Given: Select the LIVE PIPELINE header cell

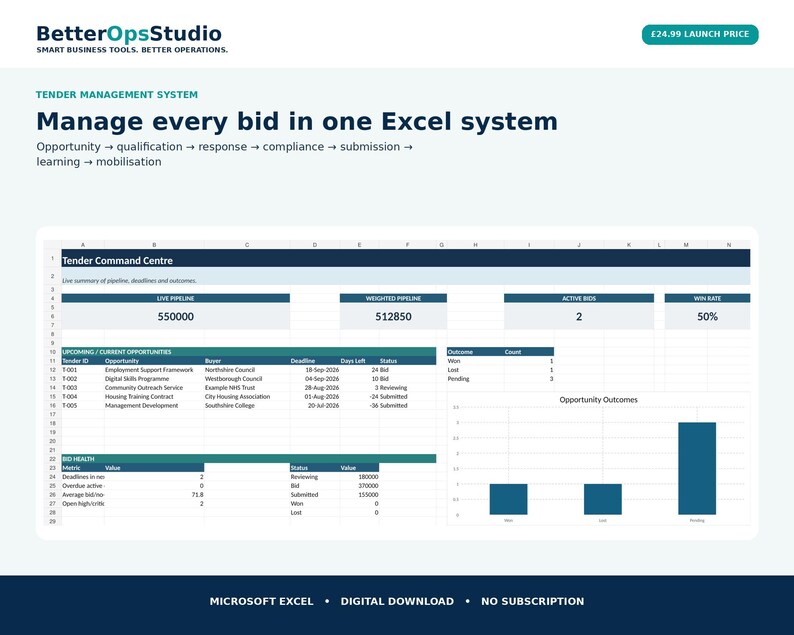Looking at the screenshot, I should (x=176, y=298).
